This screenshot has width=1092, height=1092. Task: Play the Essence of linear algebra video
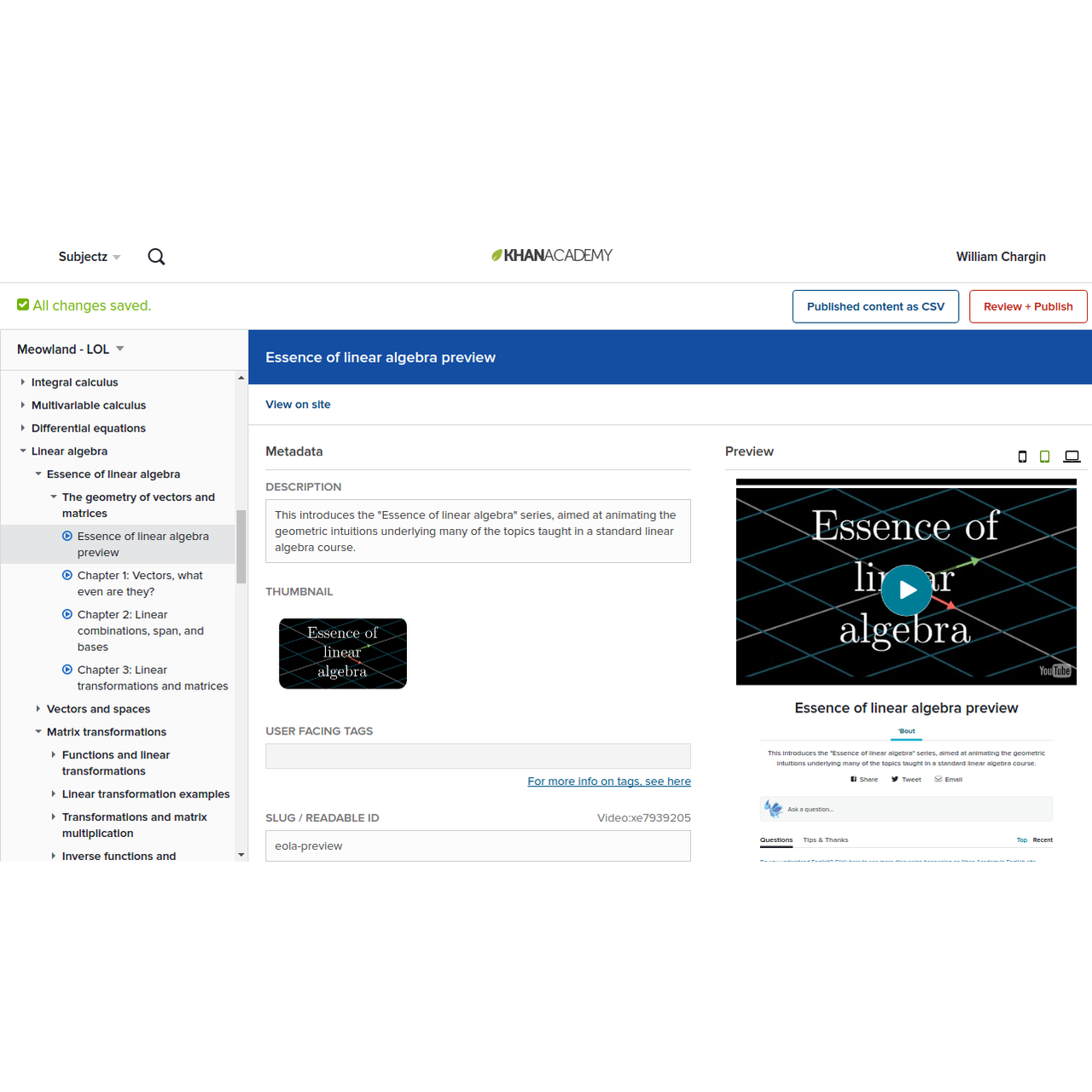[906, 590]
